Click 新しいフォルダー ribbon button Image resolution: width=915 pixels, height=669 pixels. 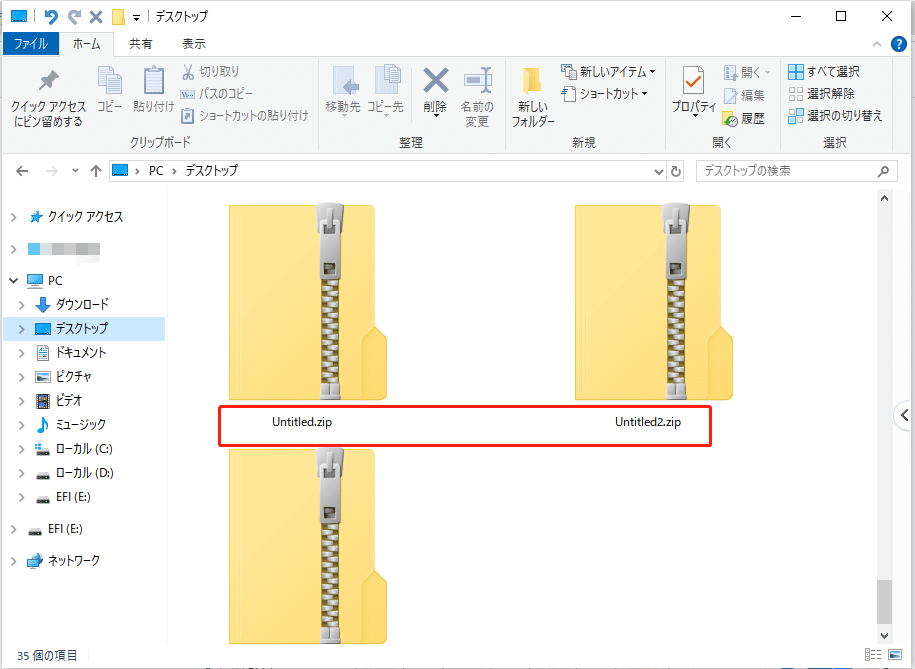coord(533,97)
